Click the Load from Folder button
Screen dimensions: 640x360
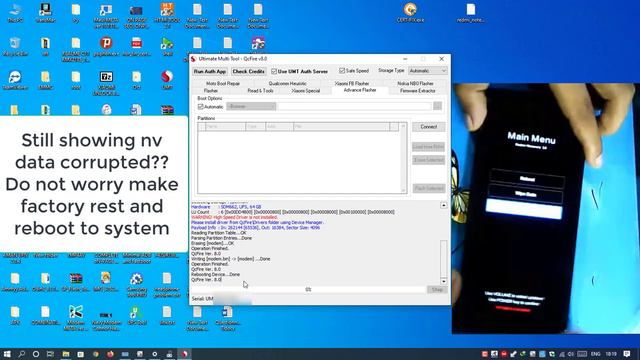pyautogui.click(x=429, y=147)
